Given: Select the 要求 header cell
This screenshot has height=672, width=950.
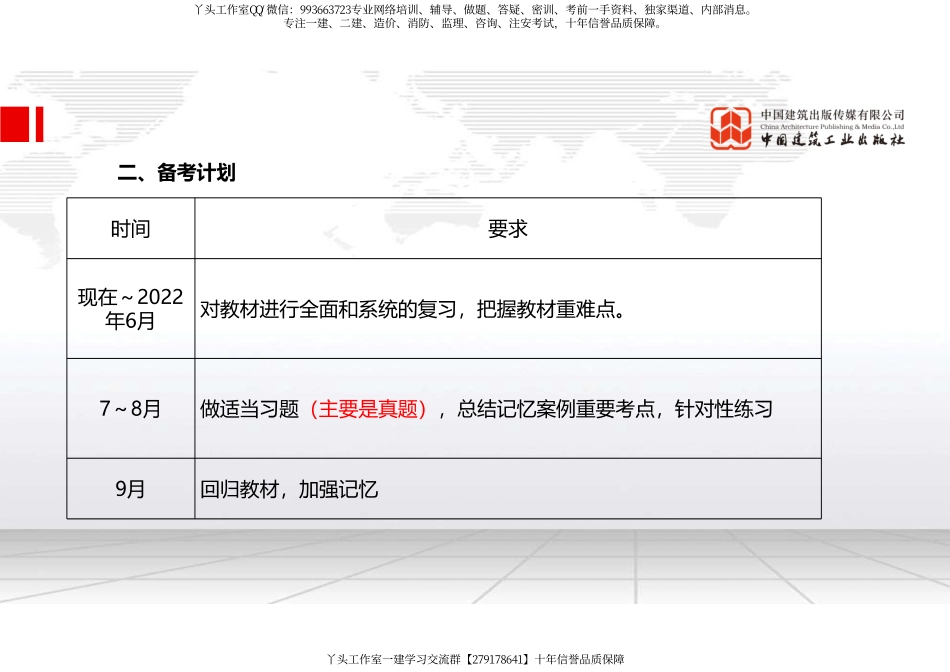Looking at the screenshot, I should point(508,229).
